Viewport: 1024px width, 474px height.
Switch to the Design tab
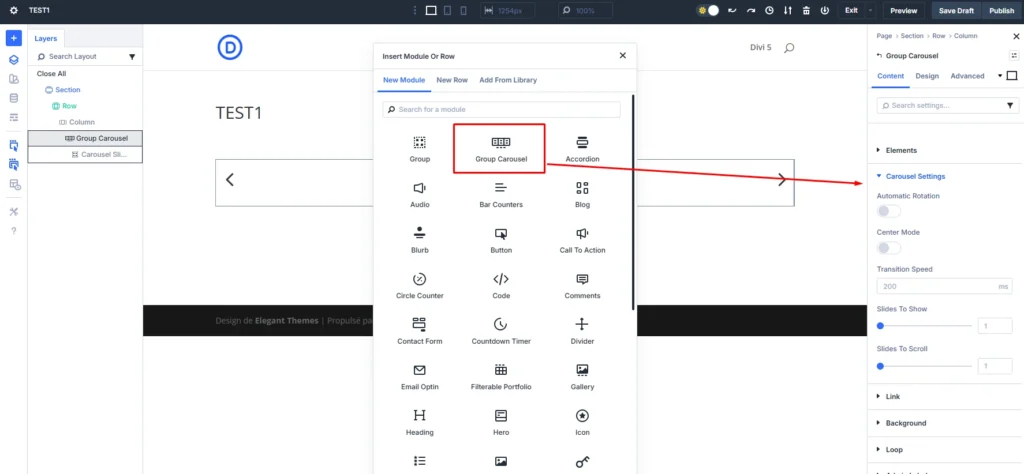click(927, 76)
